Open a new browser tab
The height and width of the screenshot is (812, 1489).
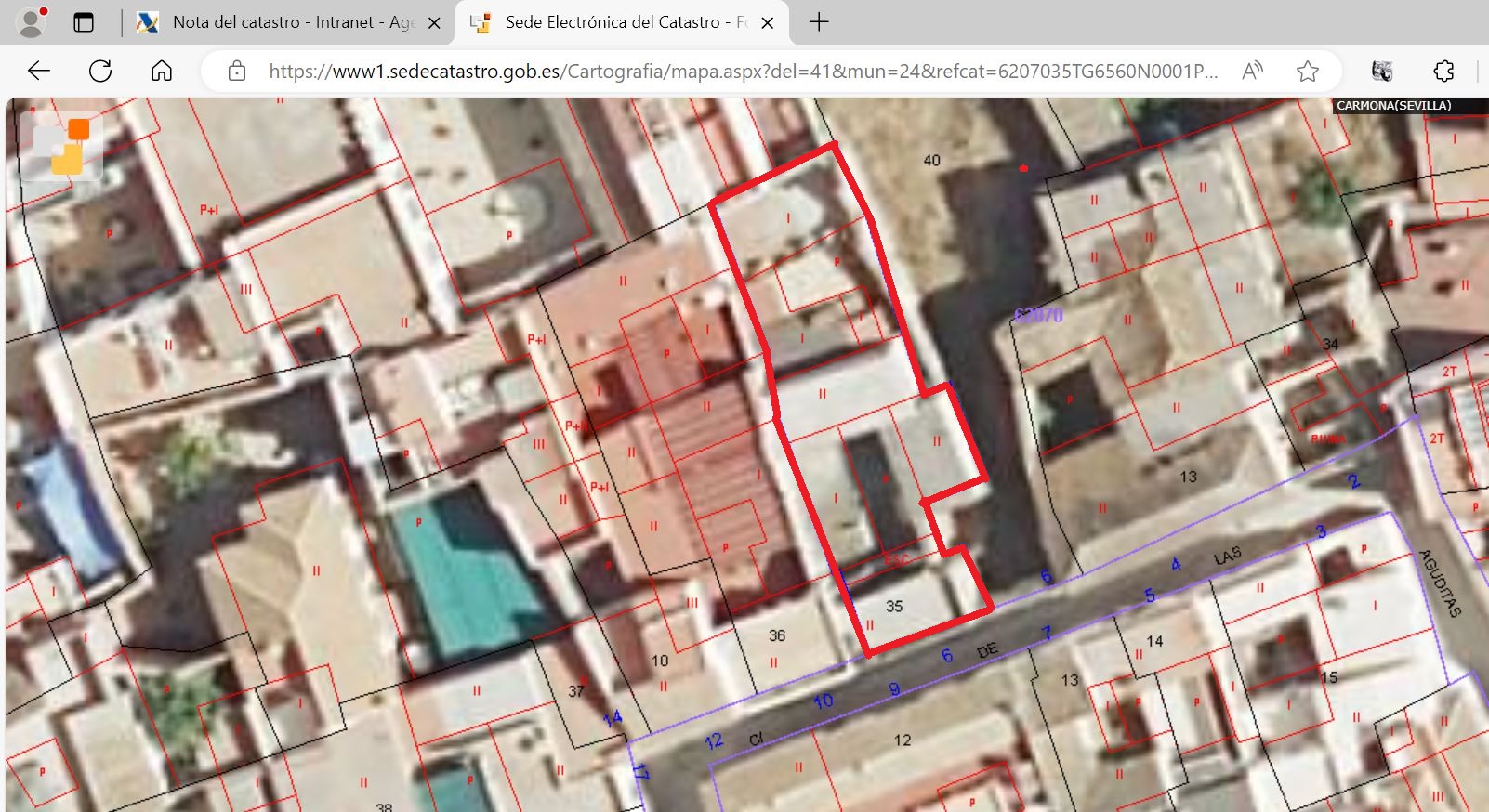(819, 22)
